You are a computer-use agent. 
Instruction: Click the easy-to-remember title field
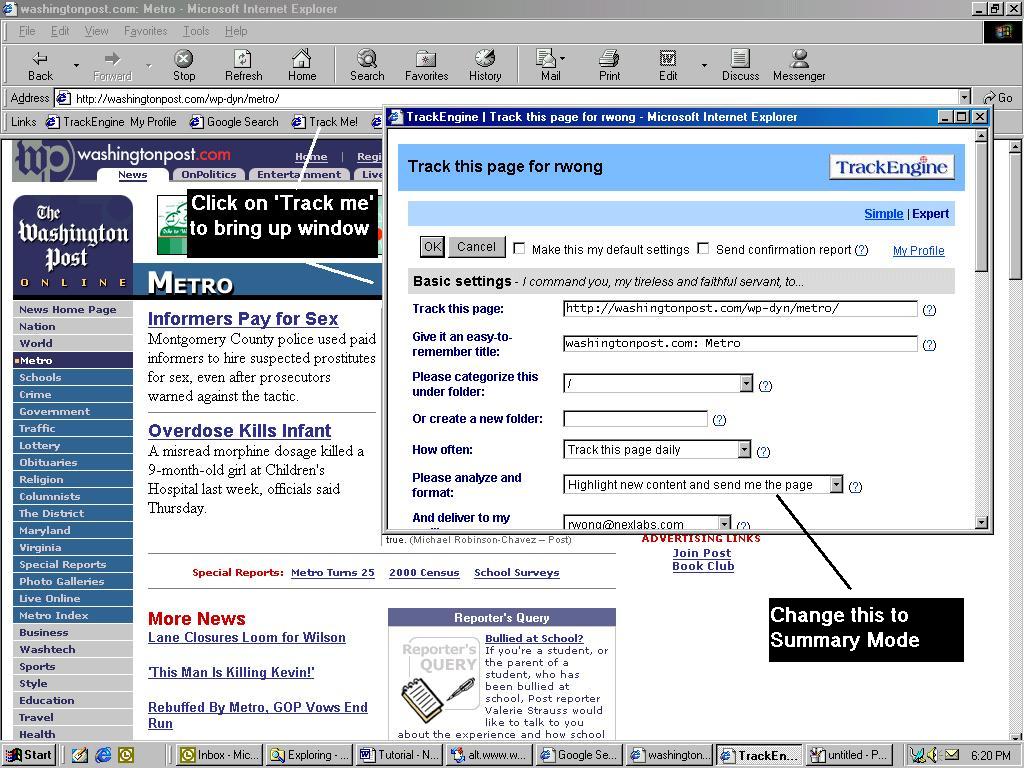click(x=740, y=344)
